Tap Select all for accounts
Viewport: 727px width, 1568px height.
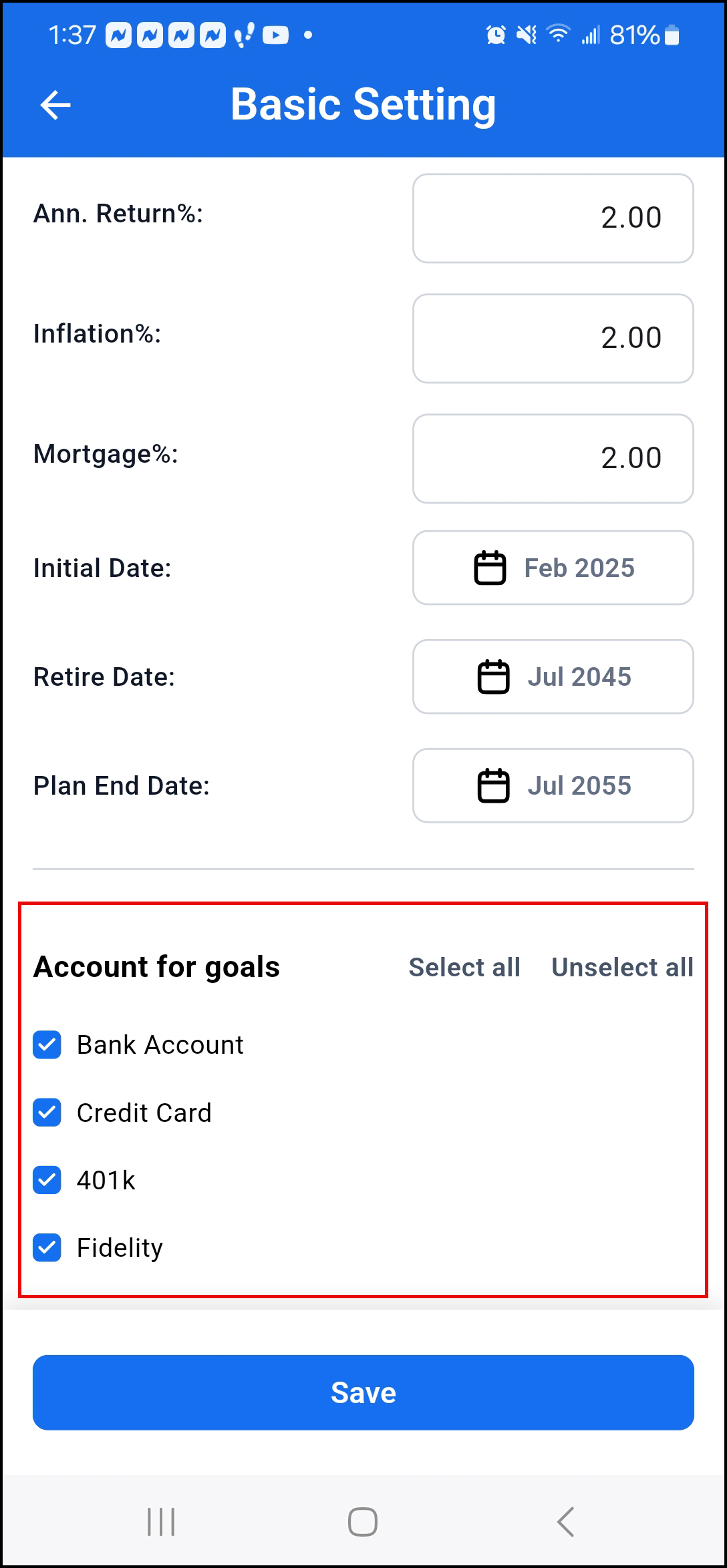click(464, 967)
